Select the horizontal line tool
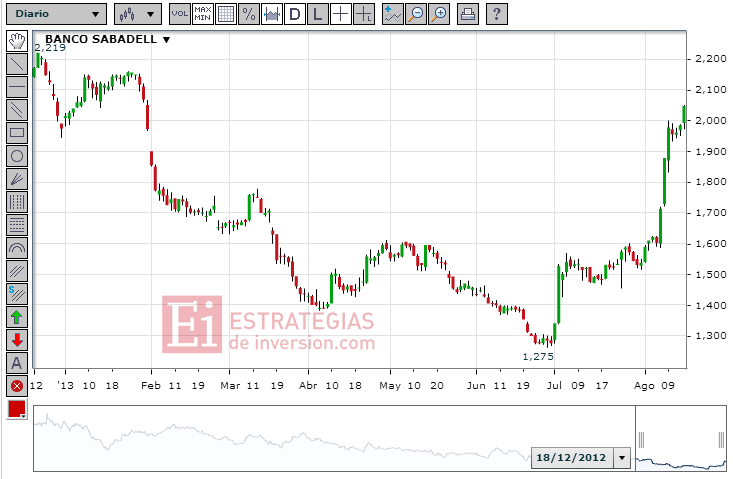The height and width of the screenshot is (479, 733). pyautogui.click(x=17, y=87)
